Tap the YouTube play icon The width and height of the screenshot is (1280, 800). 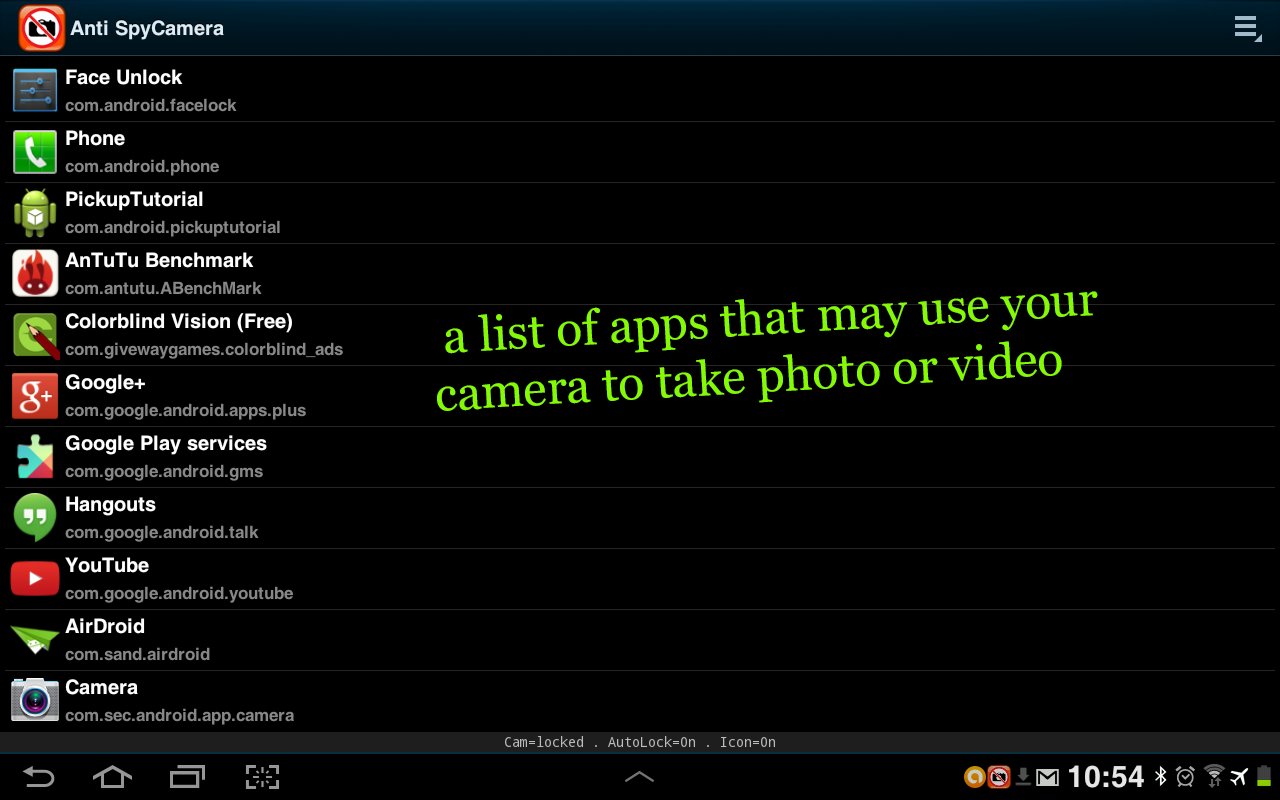[x=35, y=579]
